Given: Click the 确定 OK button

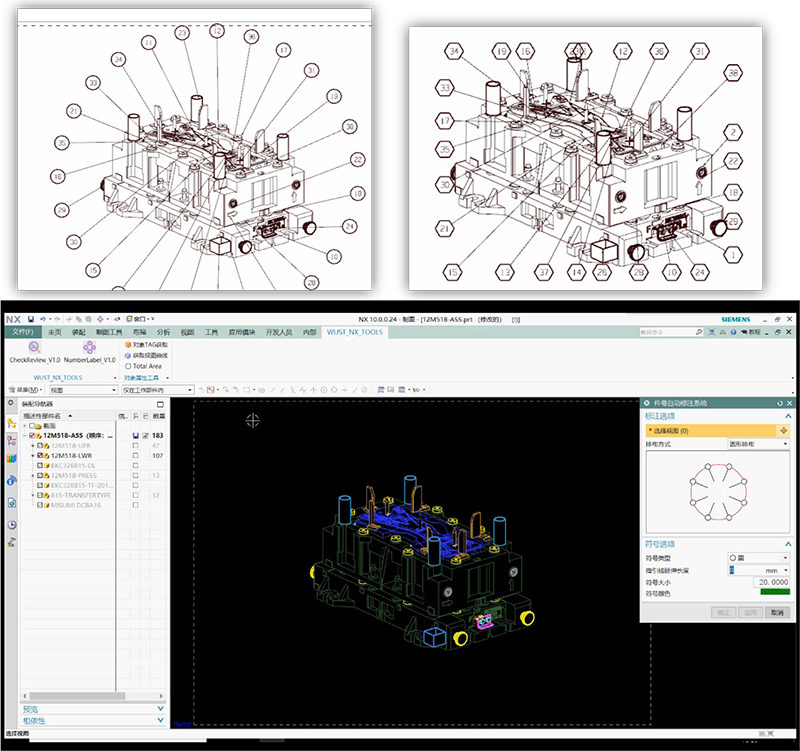Looking at the screenshot, I should pos(723,612).
